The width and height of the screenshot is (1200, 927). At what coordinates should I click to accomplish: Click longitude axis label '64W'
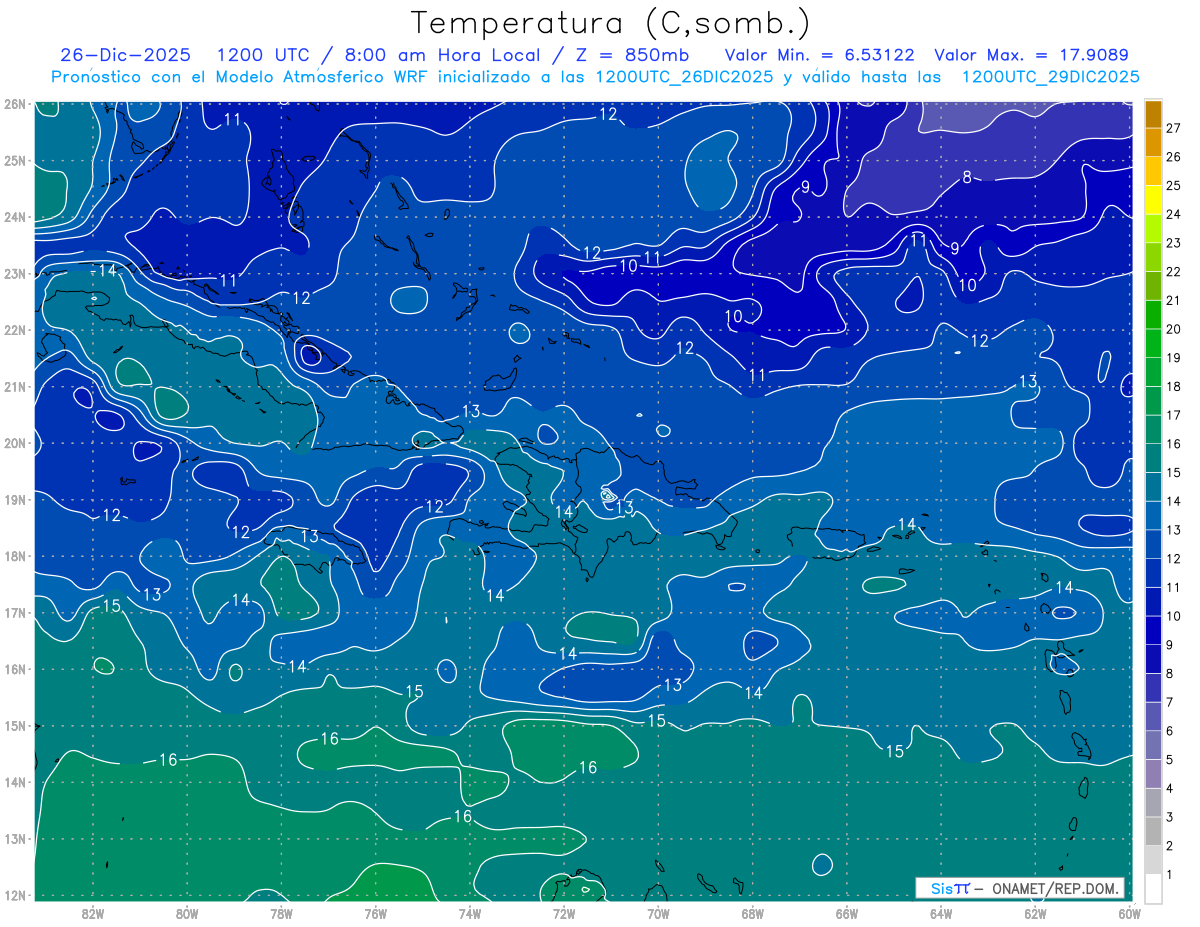click(x=941, y=913)
